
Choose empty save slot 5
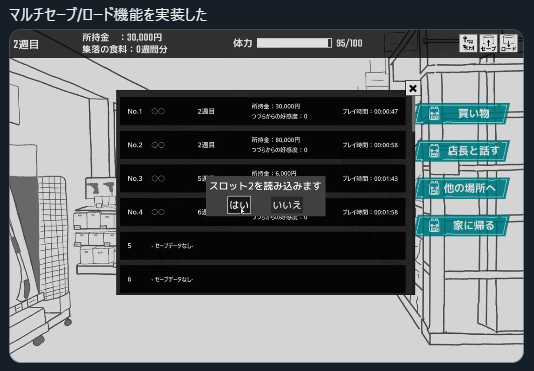point(263,246)
